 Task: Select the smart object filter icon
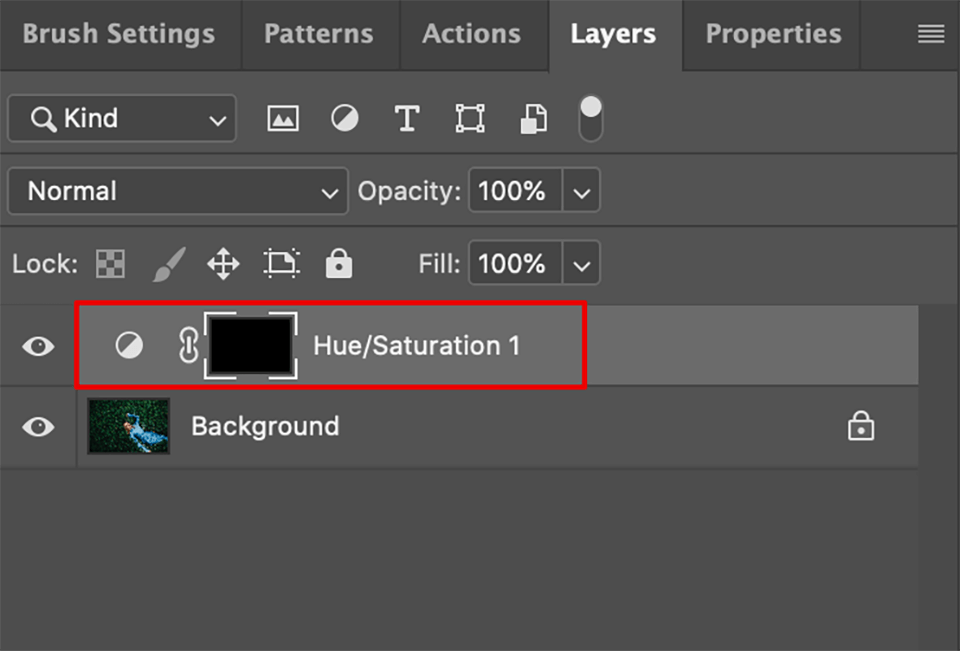tap(533, 118)
